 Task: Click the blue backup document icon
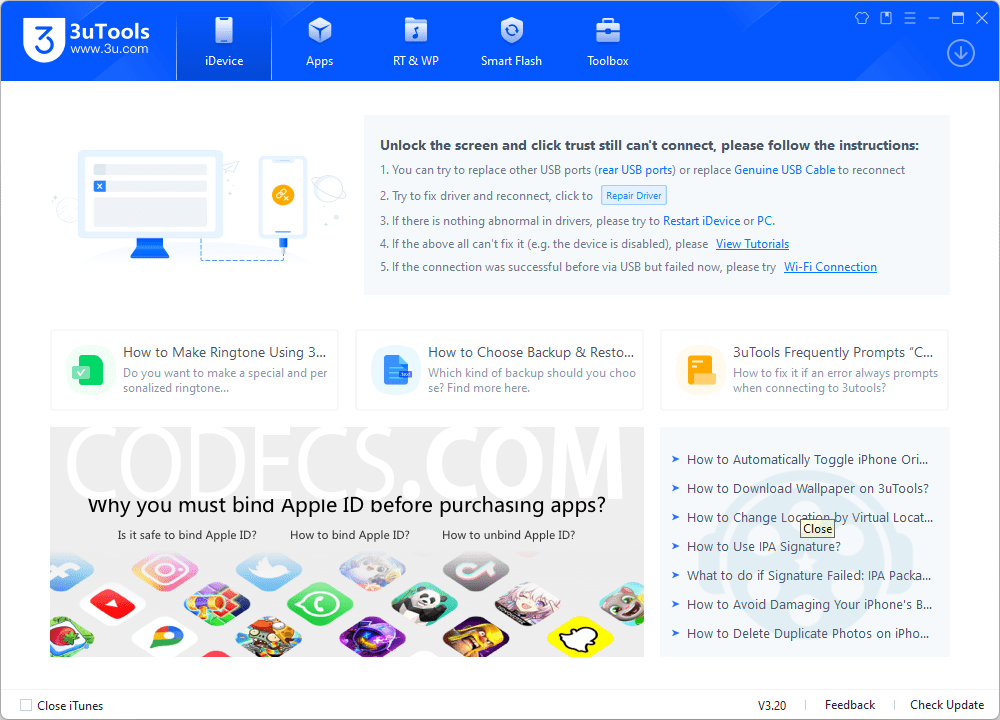pyautogui.click(x=396, y=370)
